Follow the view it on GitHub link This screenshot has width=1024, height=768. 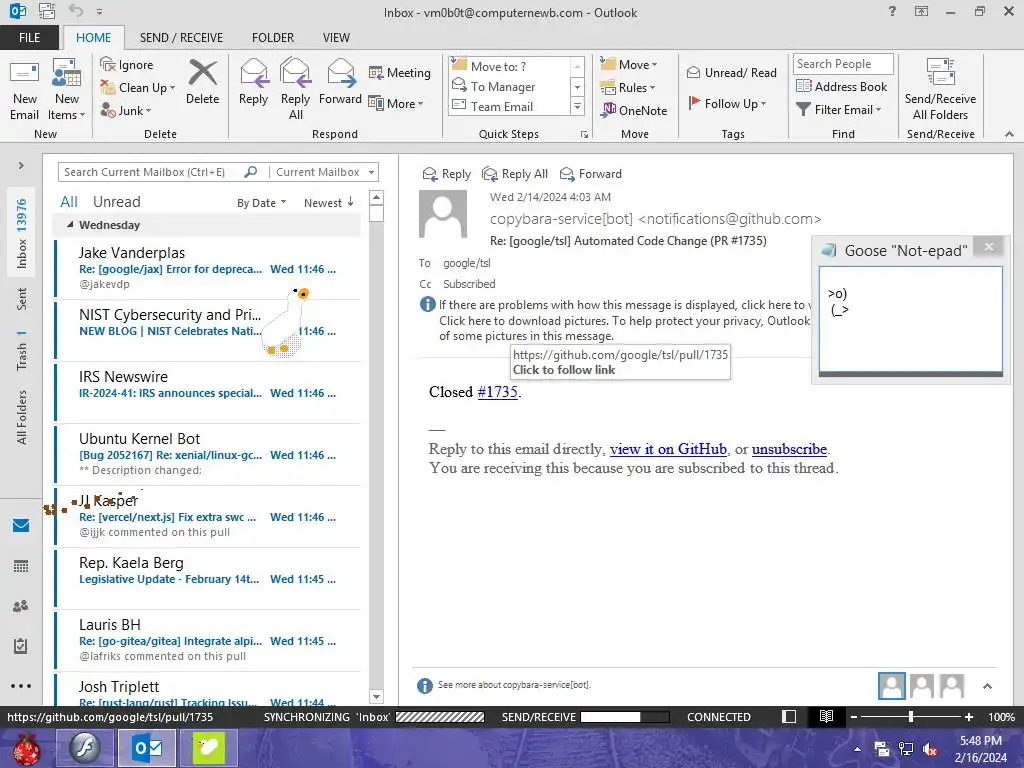[x=668, y=449]
